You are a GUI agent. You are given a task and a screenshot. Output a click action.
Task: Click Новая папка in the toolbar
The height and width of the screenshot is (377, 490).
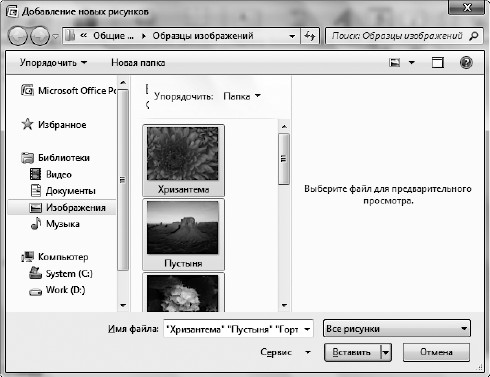pos(138,63)
